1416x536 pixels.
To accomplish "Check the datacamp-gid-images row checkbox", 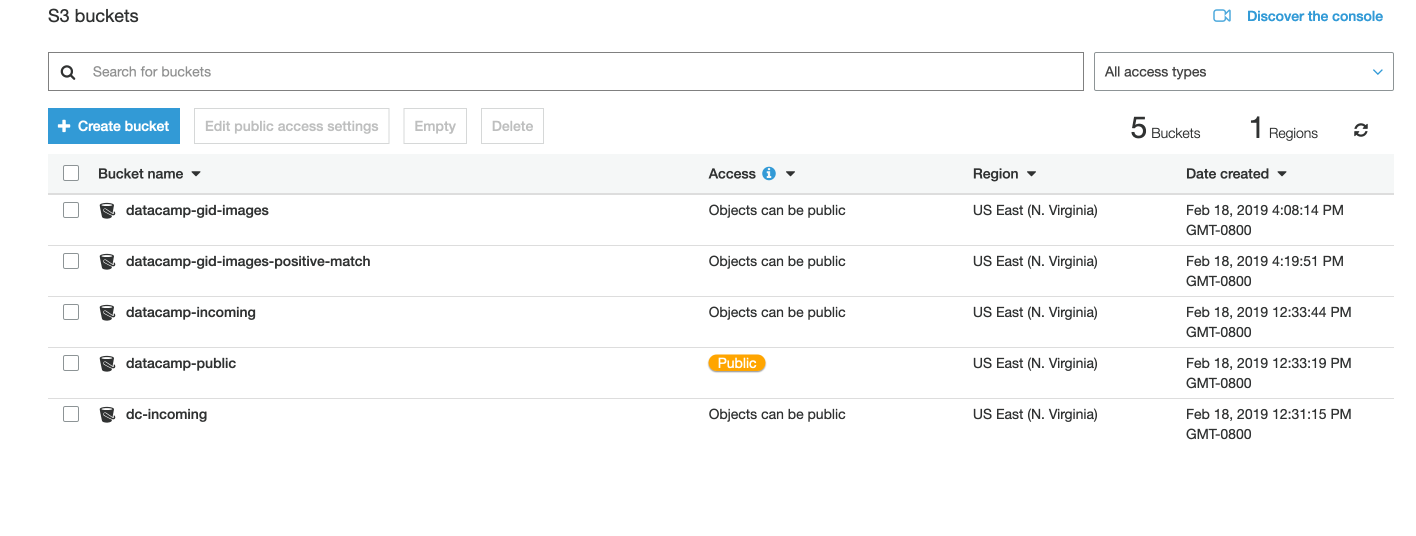I will click(x=71, y=210).
